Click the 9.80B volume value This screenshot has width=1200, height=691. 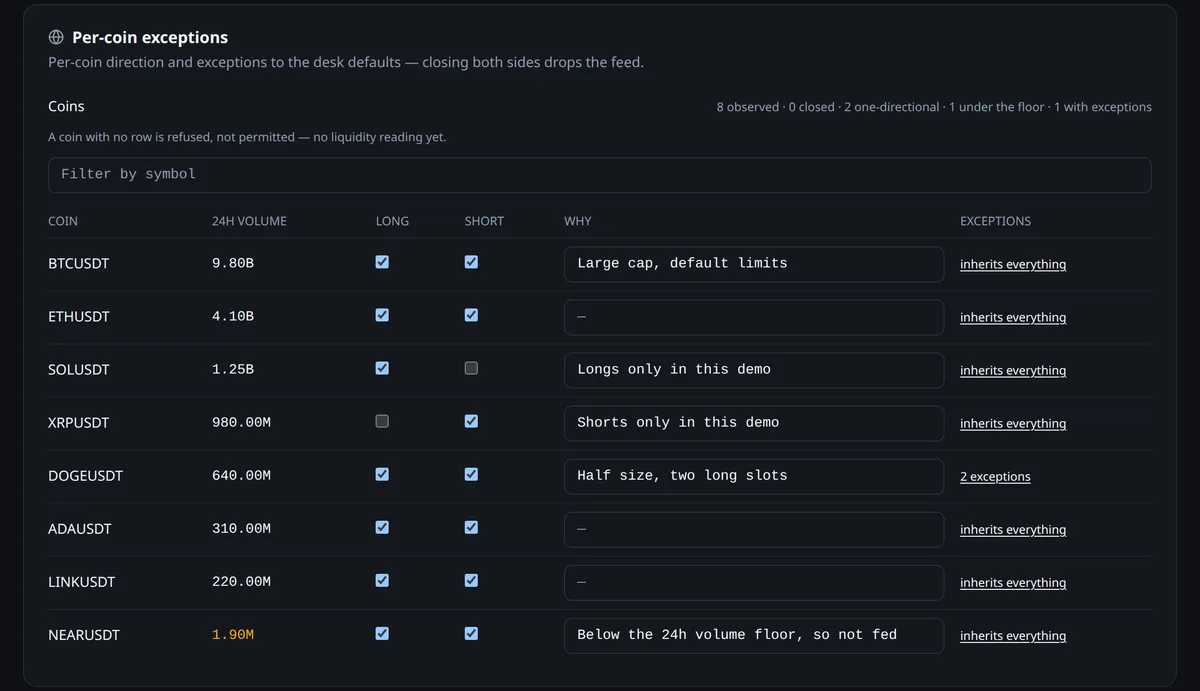(x=233, y=263)
